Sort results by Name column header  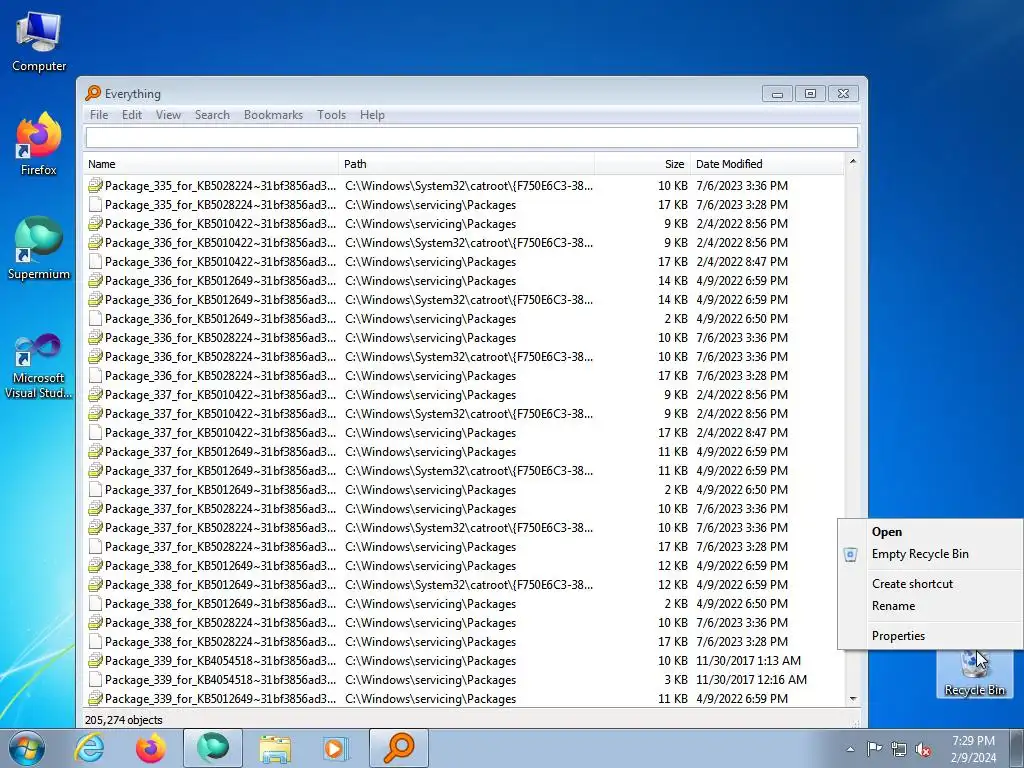pos(211,164)
